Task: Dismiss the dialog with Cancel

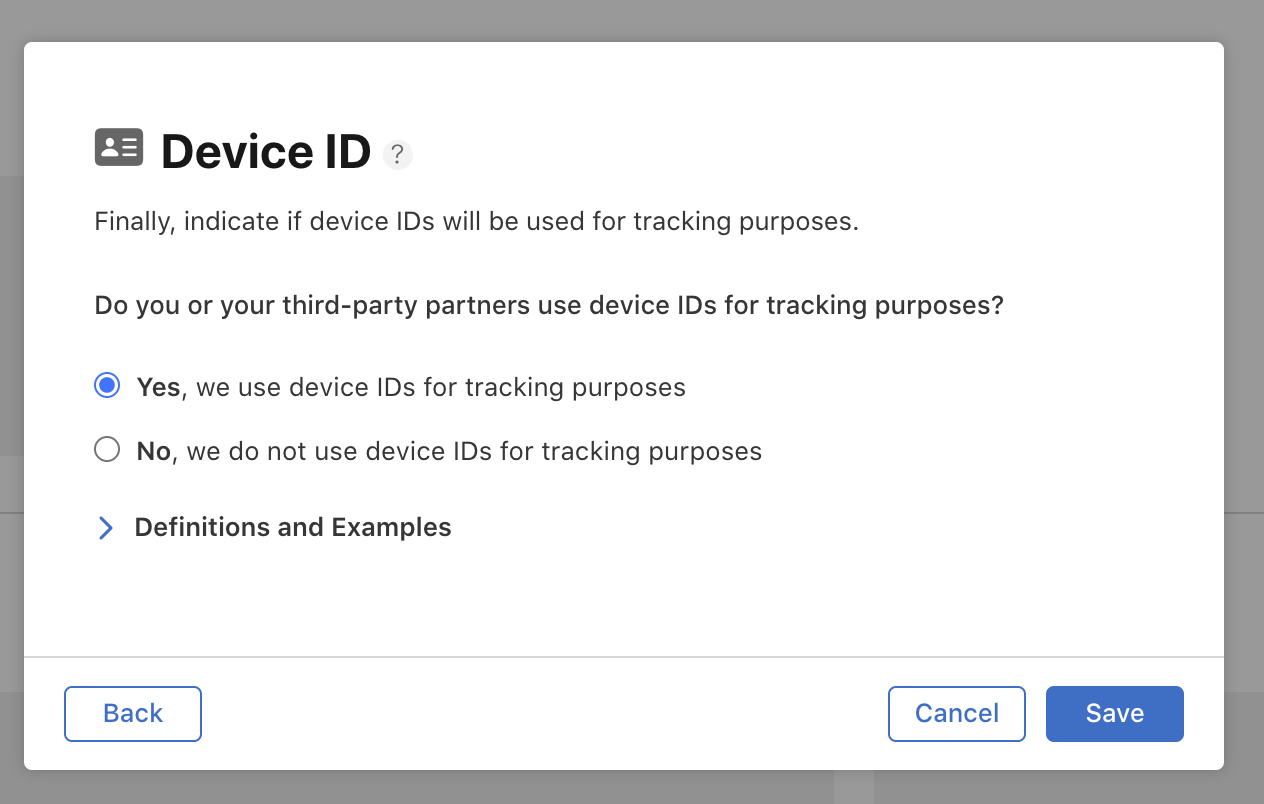Action: [957, 714]
